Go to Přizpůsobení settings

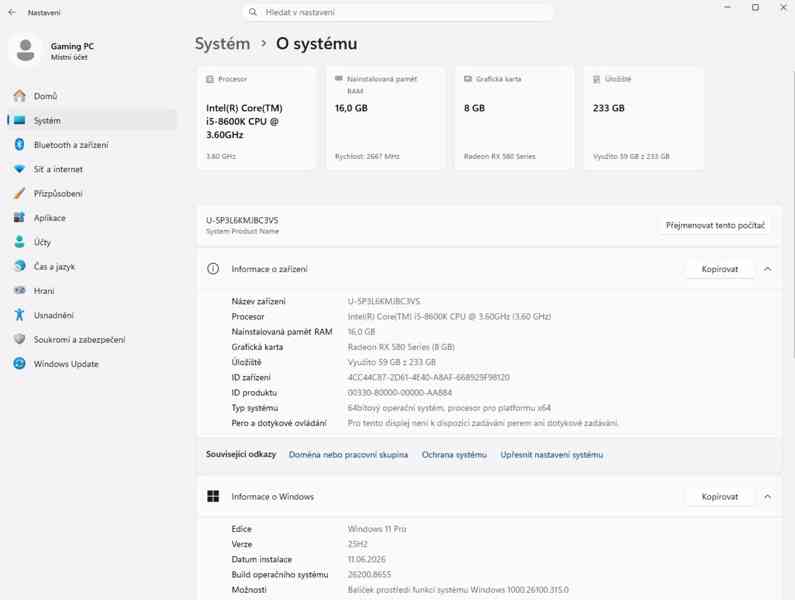click(x=92, y=193)
